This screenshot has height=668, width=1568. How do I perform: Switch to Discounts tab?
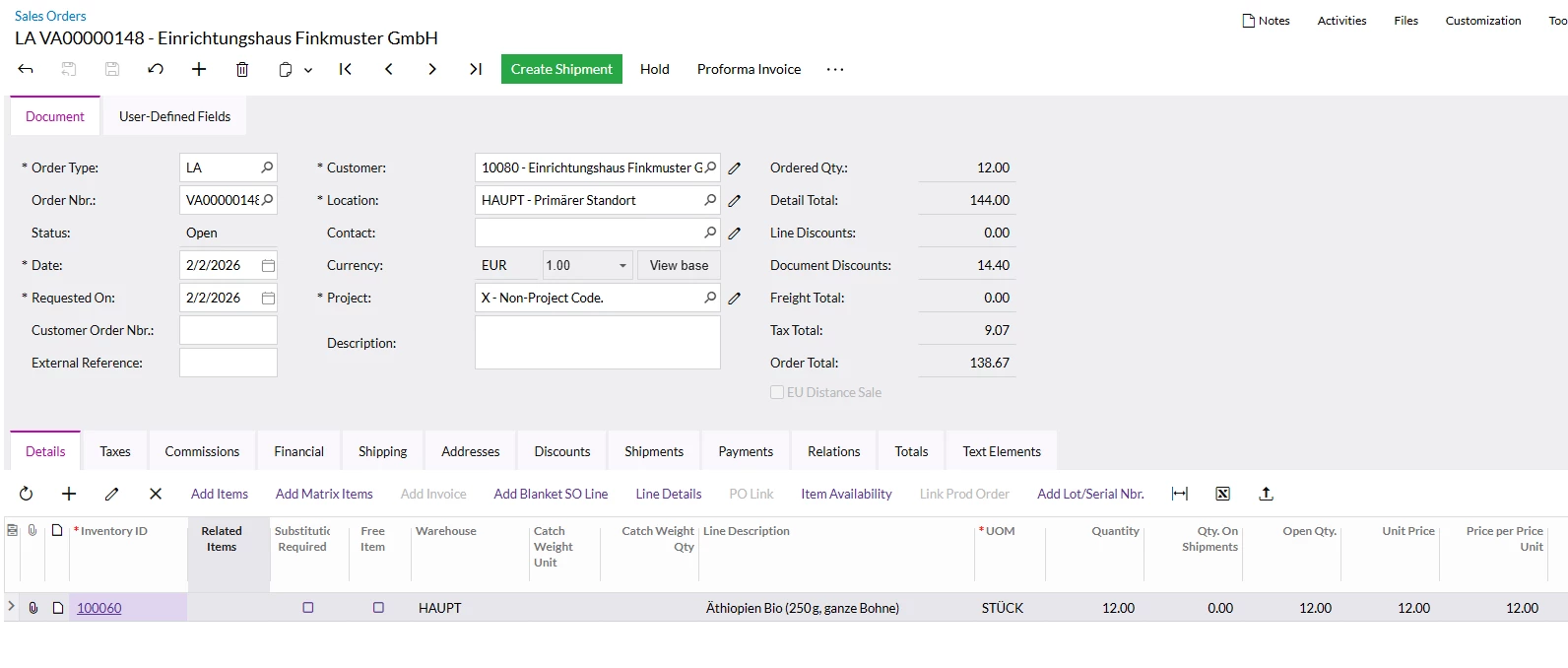point(562,451)
